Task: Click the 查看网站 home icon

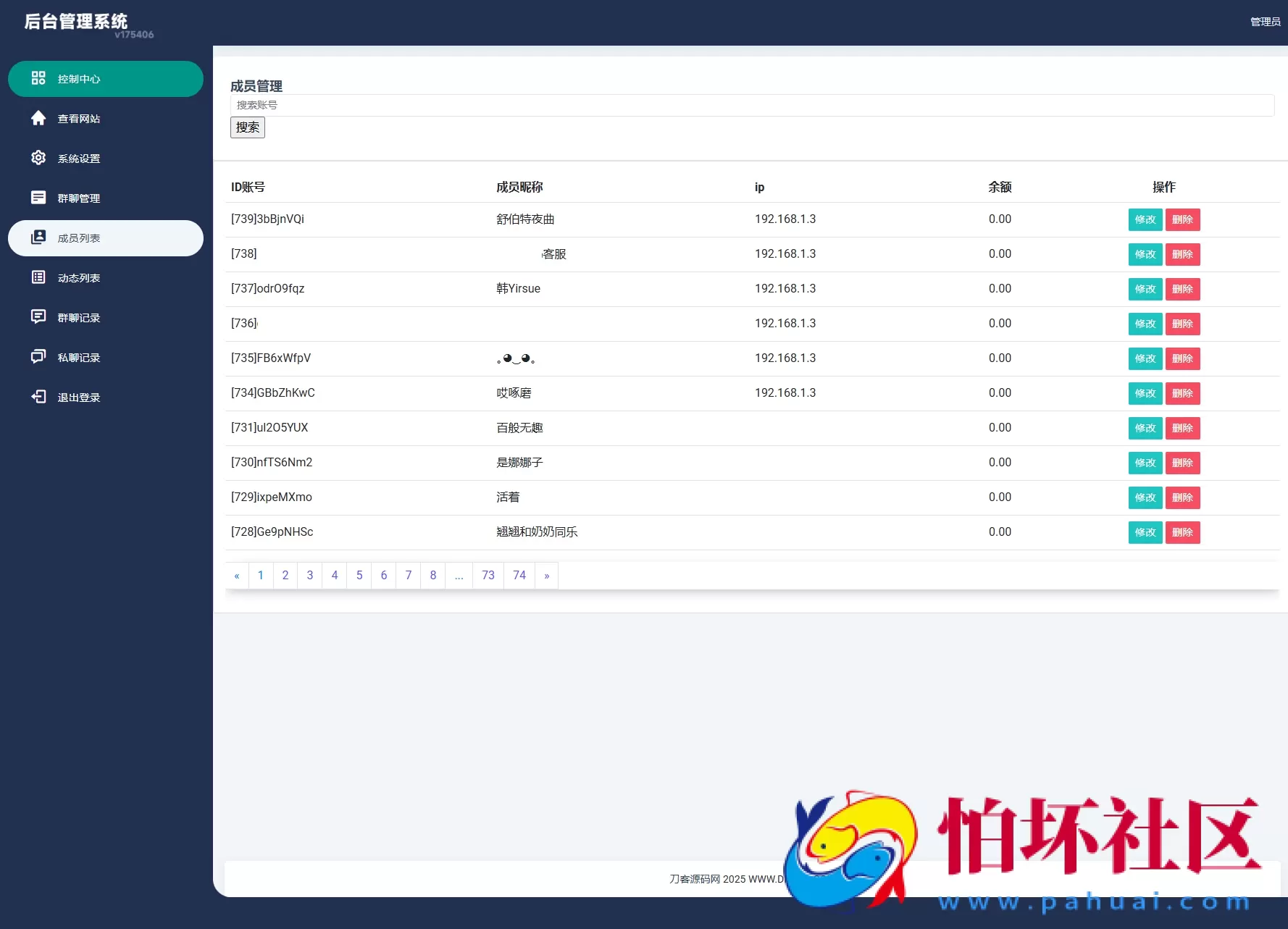Action: pos(39,118)
